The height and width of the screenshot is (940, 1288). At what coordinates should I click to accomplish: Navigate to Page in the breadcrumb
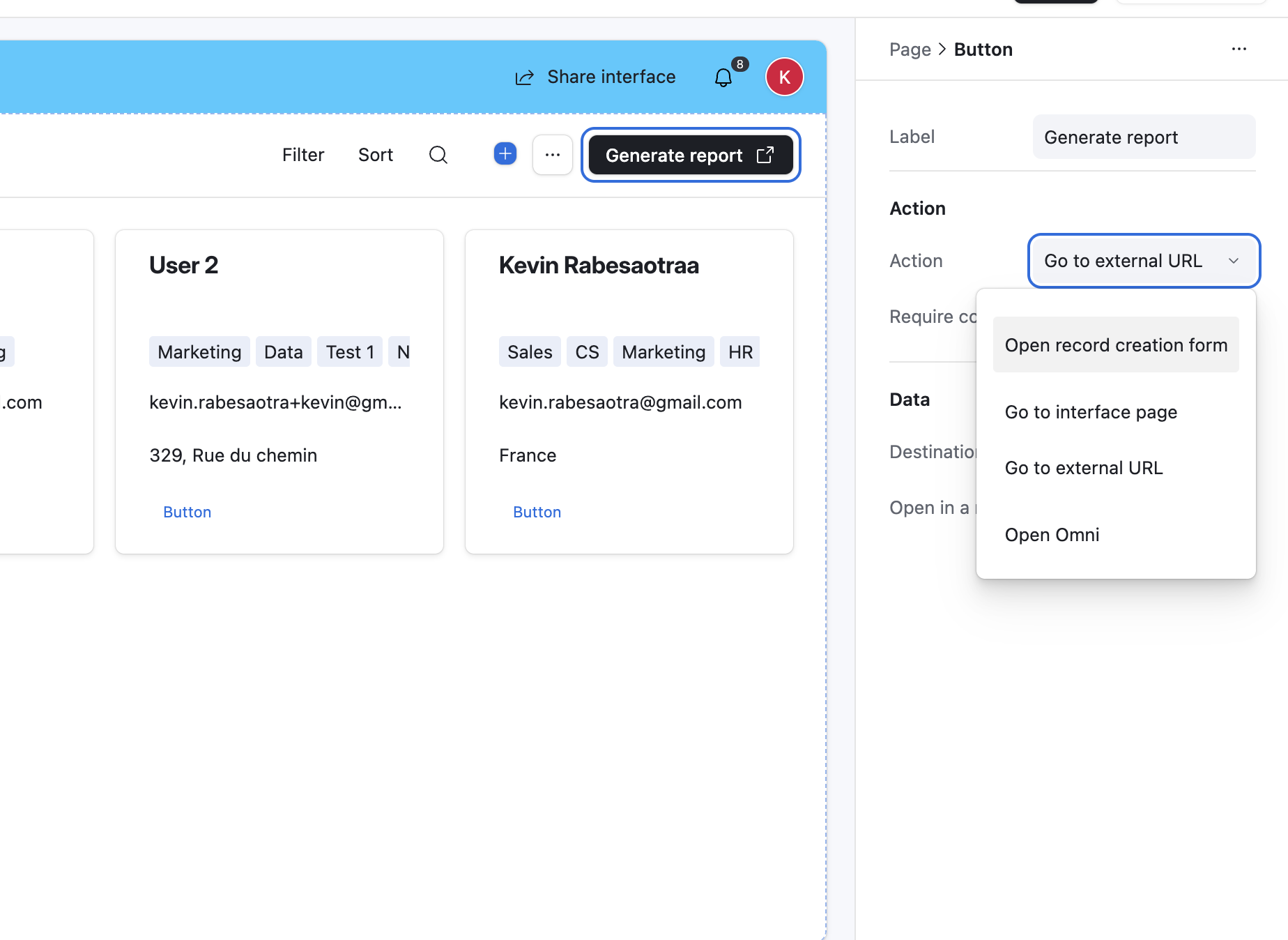click(x=910, y=50)
